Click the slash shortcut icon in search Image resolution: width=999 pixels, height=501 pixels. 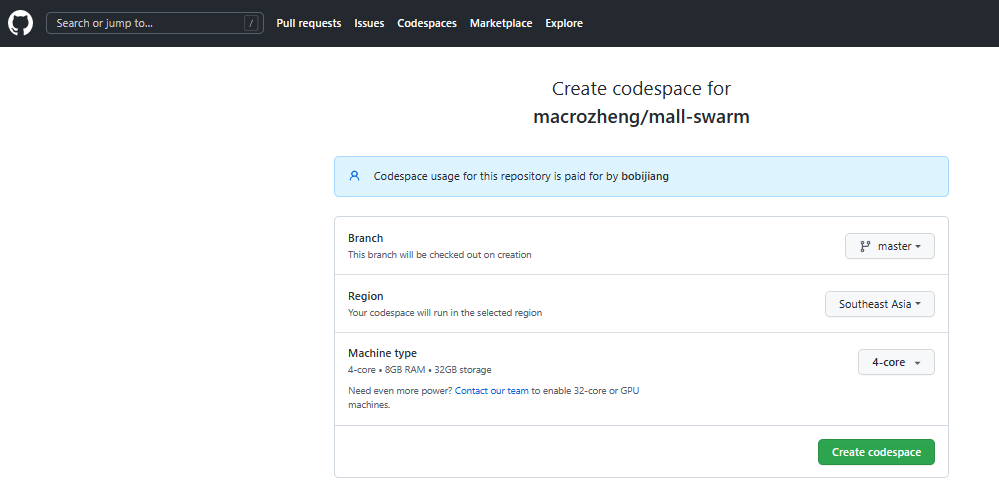(x=250, y=23)
